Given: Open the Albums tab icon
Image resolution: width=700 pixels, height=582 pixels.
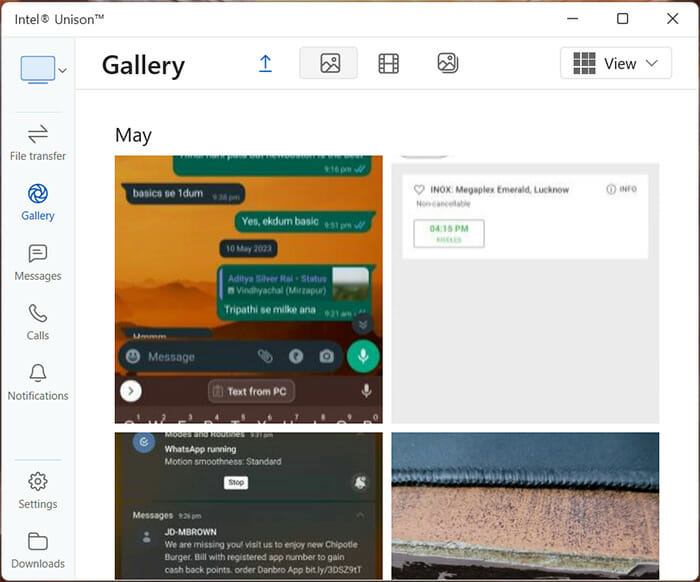Looking at the screenshot, I should click(447, 64).
